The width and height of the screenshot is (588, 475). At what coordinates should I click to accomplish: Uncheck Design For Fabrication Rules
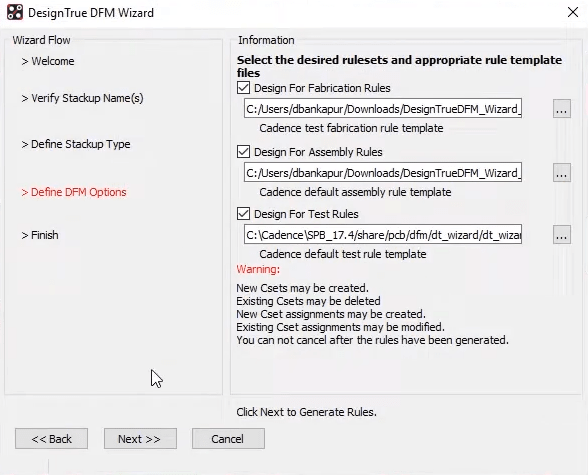(x=243, y=88)
